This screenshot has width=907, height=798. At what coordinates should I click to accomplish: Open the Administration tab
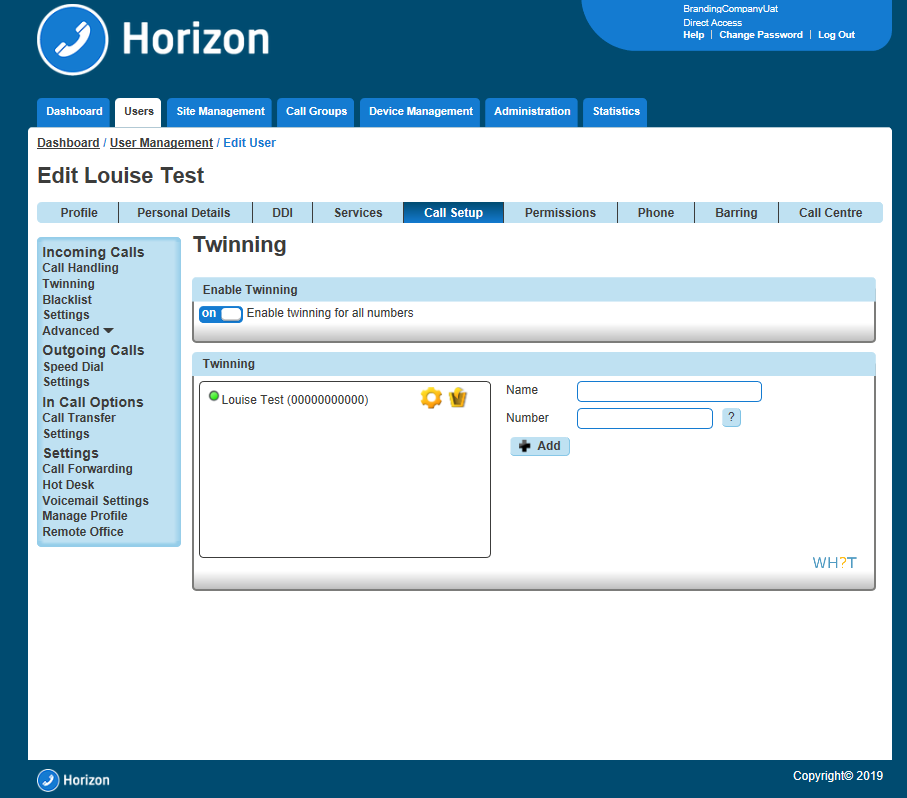tap(532, 112)
